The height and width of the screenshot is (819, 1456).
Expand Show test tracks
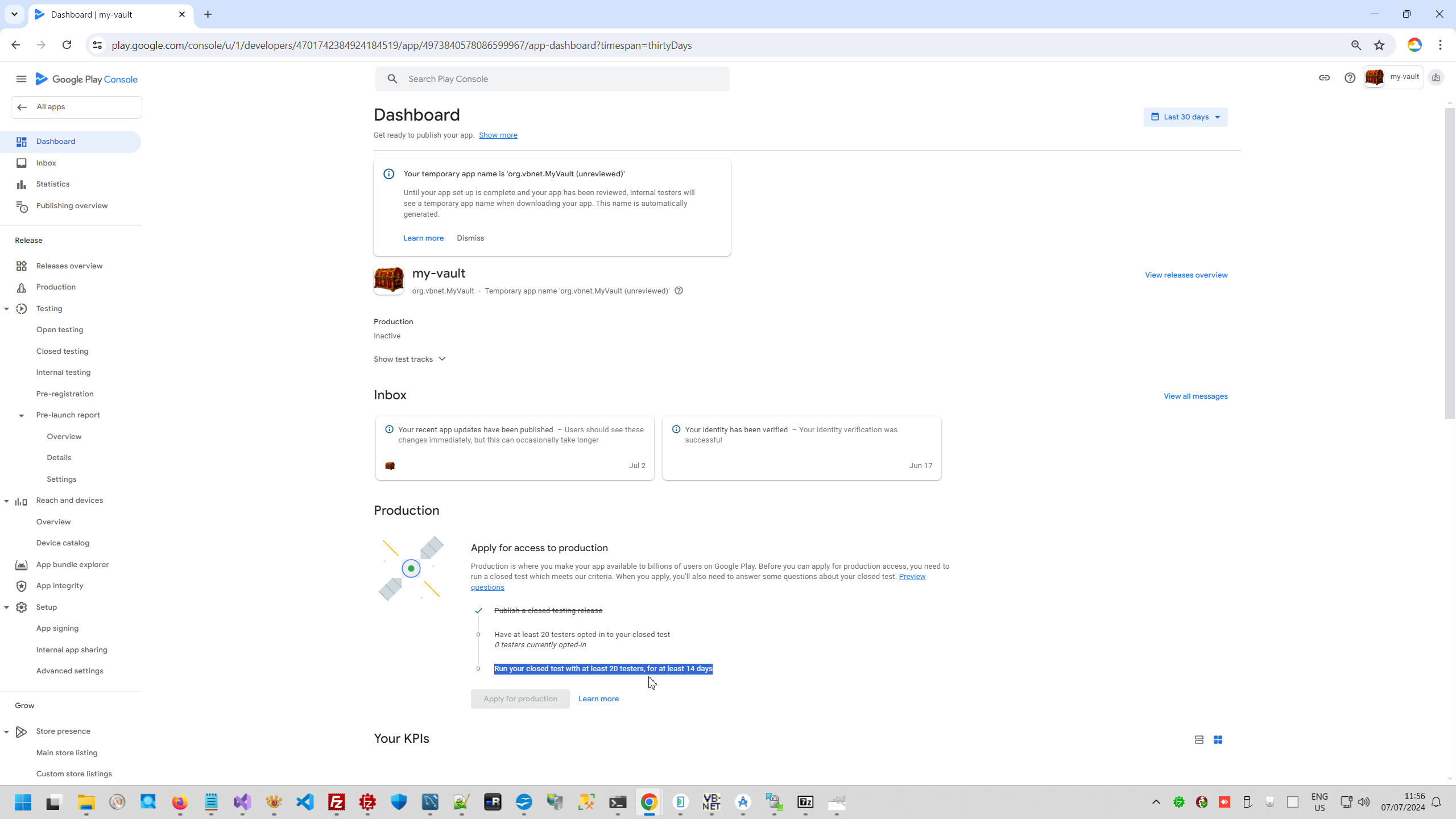click(409, 359)
